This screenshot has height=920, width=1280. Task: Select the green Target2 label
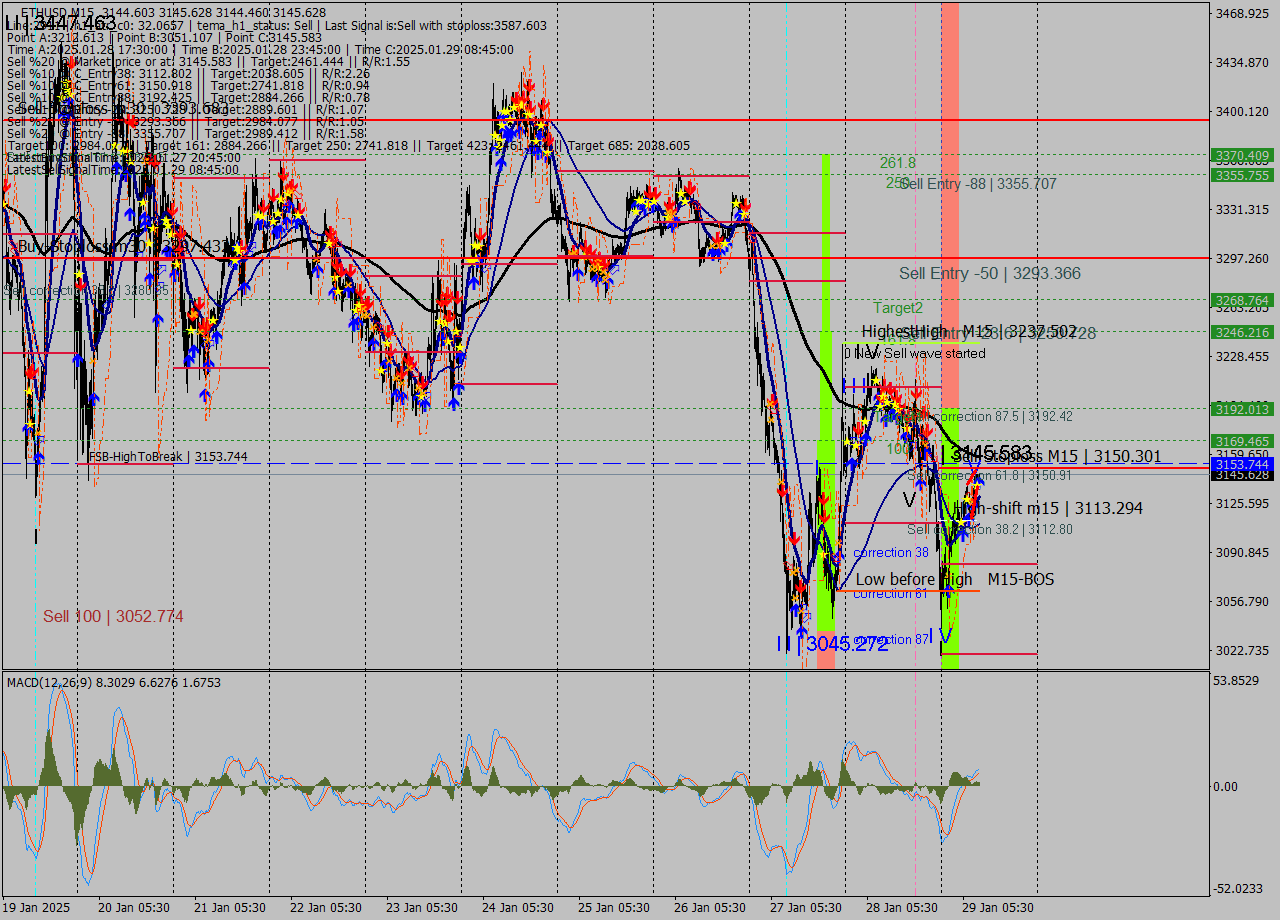(898, 308)
